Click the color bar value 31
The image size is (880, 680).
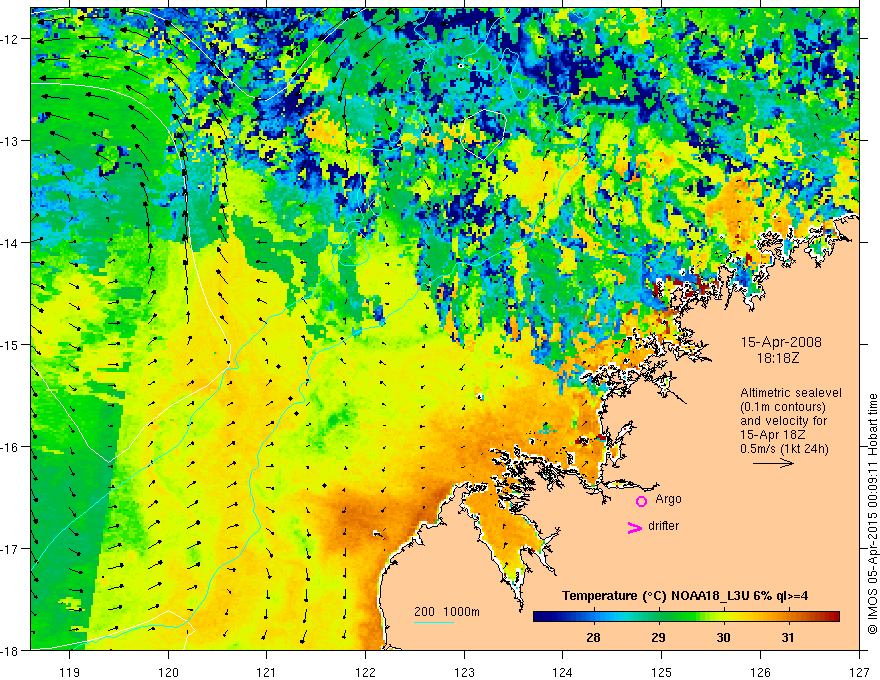click(788, 637)
